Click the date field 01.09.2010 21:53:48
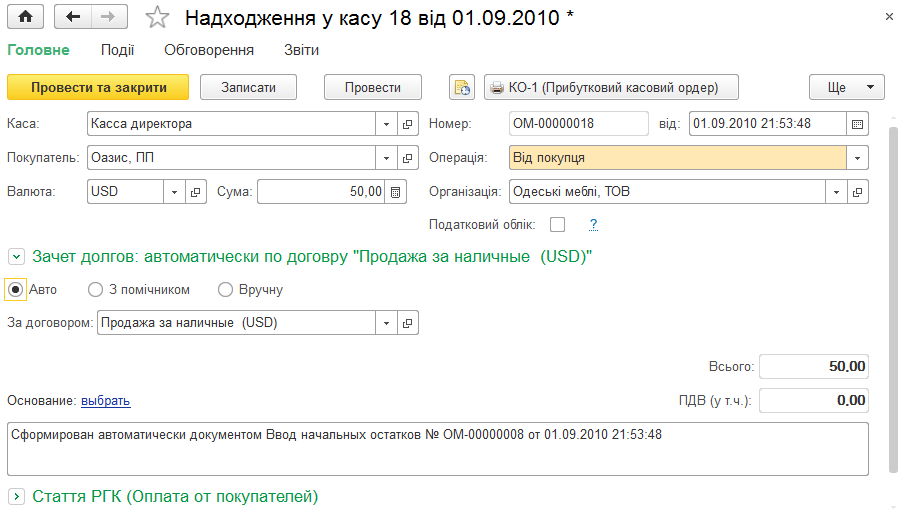 point(768,124)
